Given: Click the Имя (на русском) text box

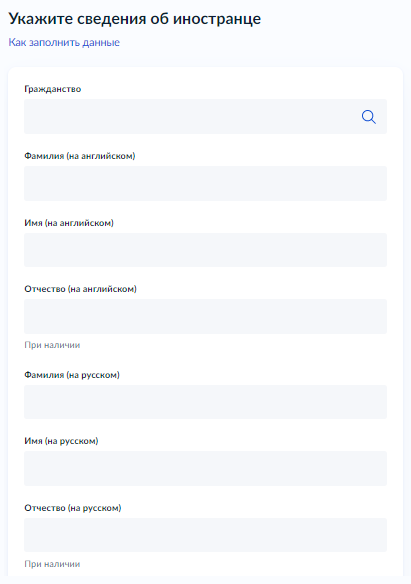Looking at the screenshot, I should coord(206,469).
